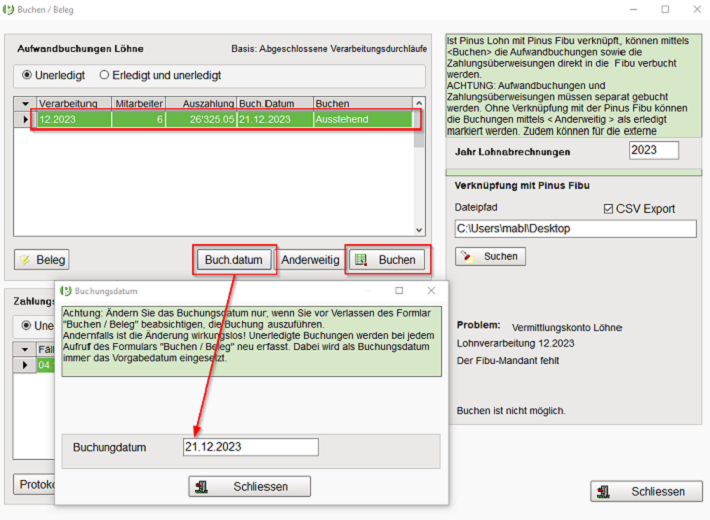Click the grid scrollbar down arrow
The height and width of the screenshot is (520, 710).
coord(419,230)
